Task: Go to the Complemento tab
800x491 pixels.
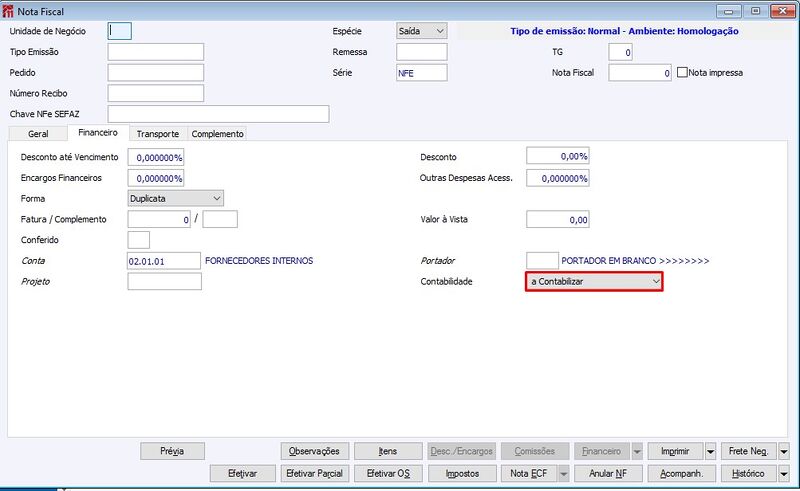Action: [x=217, y=134]
